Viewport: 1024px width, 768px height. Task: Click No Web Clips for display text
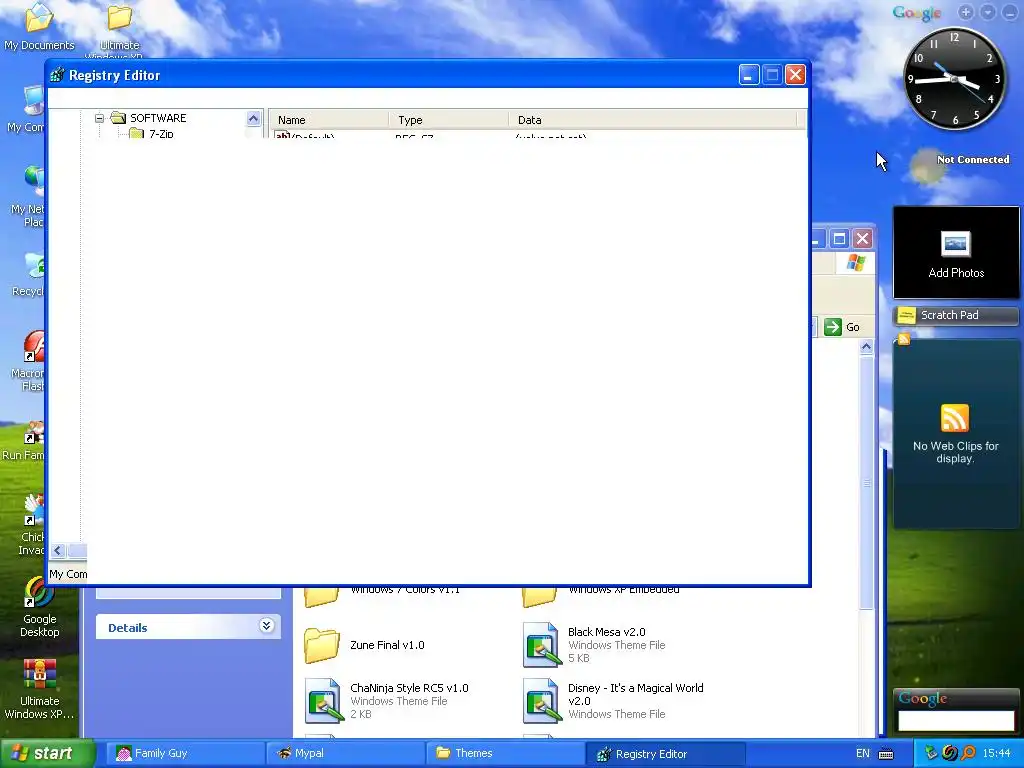click(x=956, y=452)
